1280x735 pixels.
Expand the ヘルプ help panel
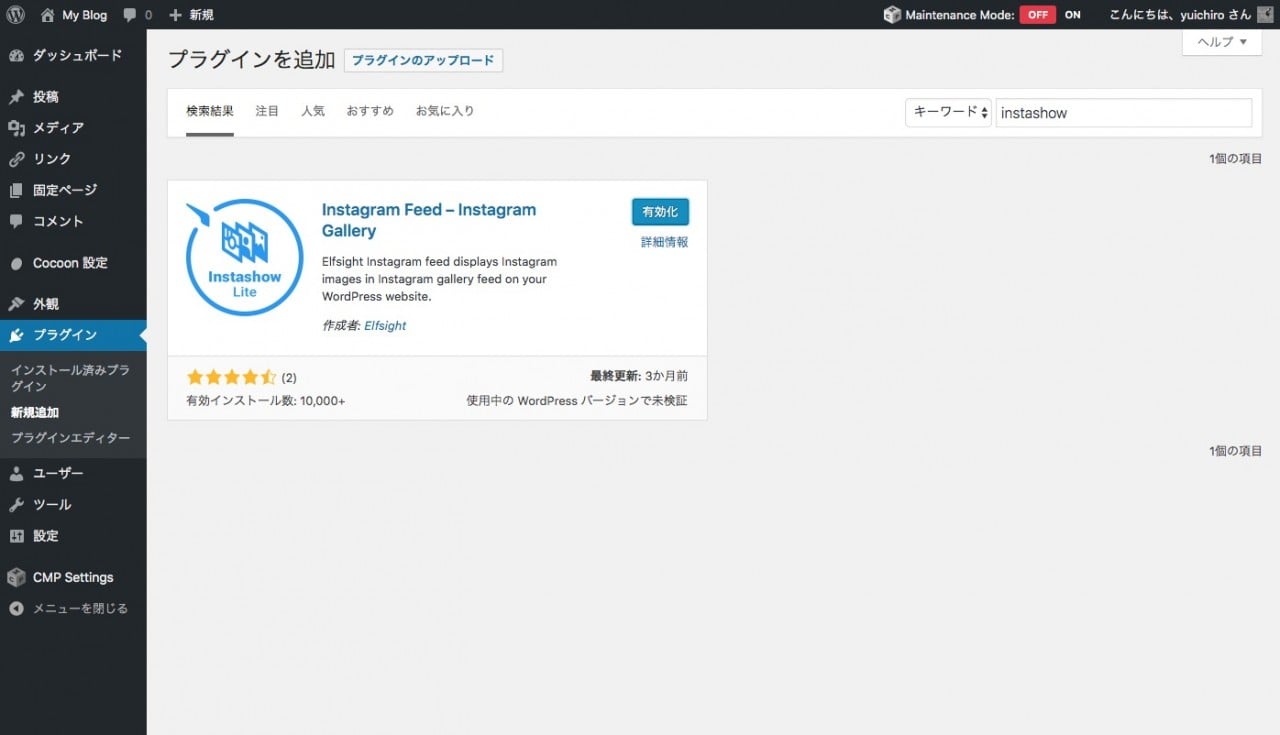(1222, 42)
